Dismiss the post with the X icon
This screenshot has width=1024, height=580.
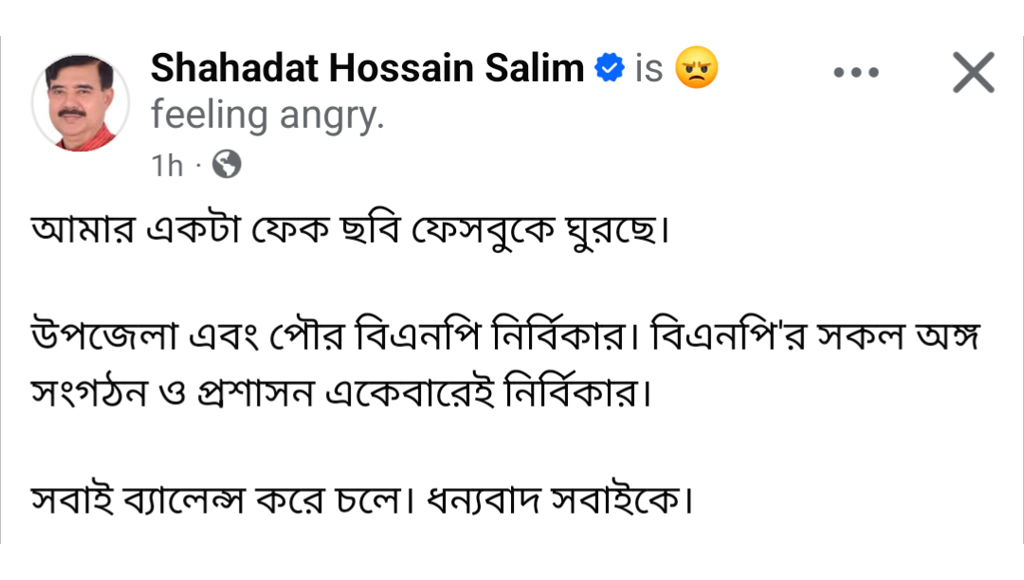(973, 72)
